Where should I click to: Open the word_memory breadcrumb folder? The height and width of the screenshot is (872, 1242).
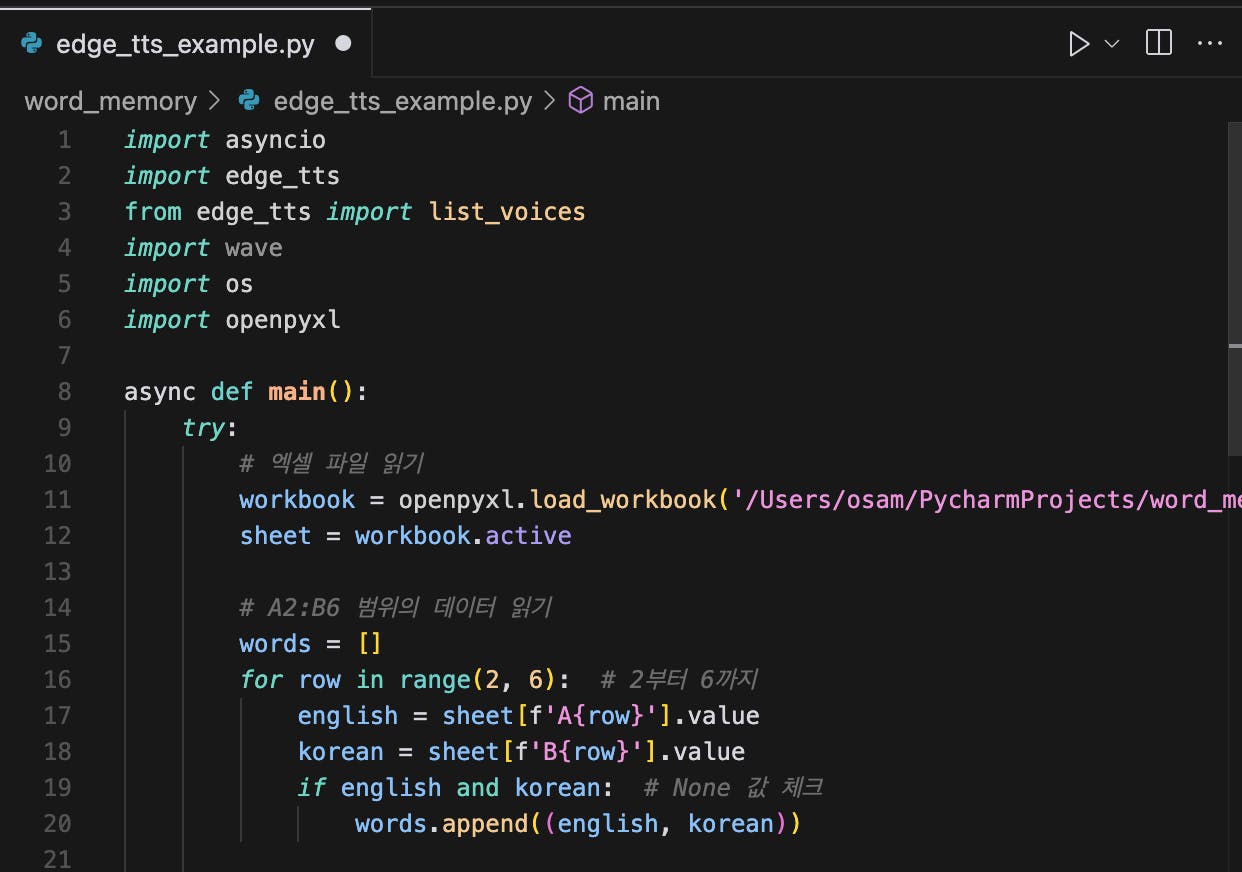pyautogui.click(x=110, y=101)
